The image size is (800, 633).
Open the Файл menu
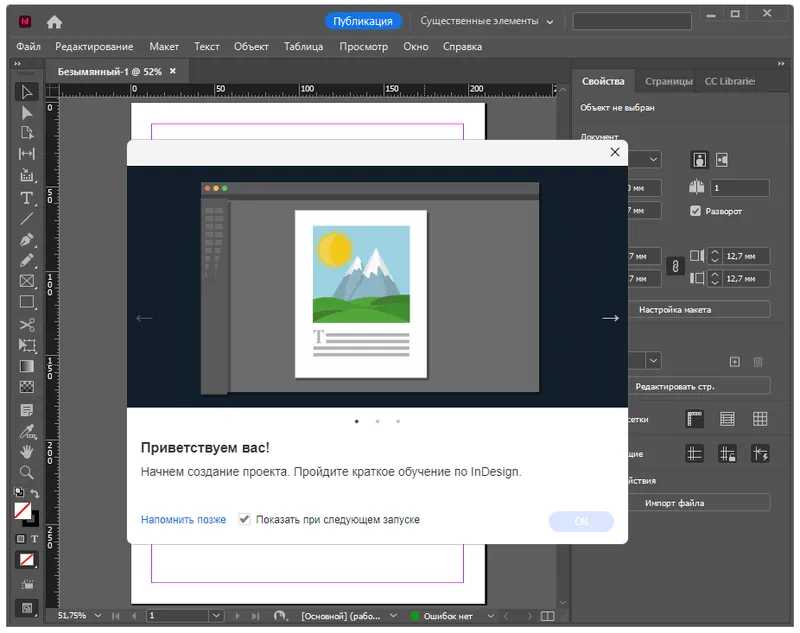[28, 46]
